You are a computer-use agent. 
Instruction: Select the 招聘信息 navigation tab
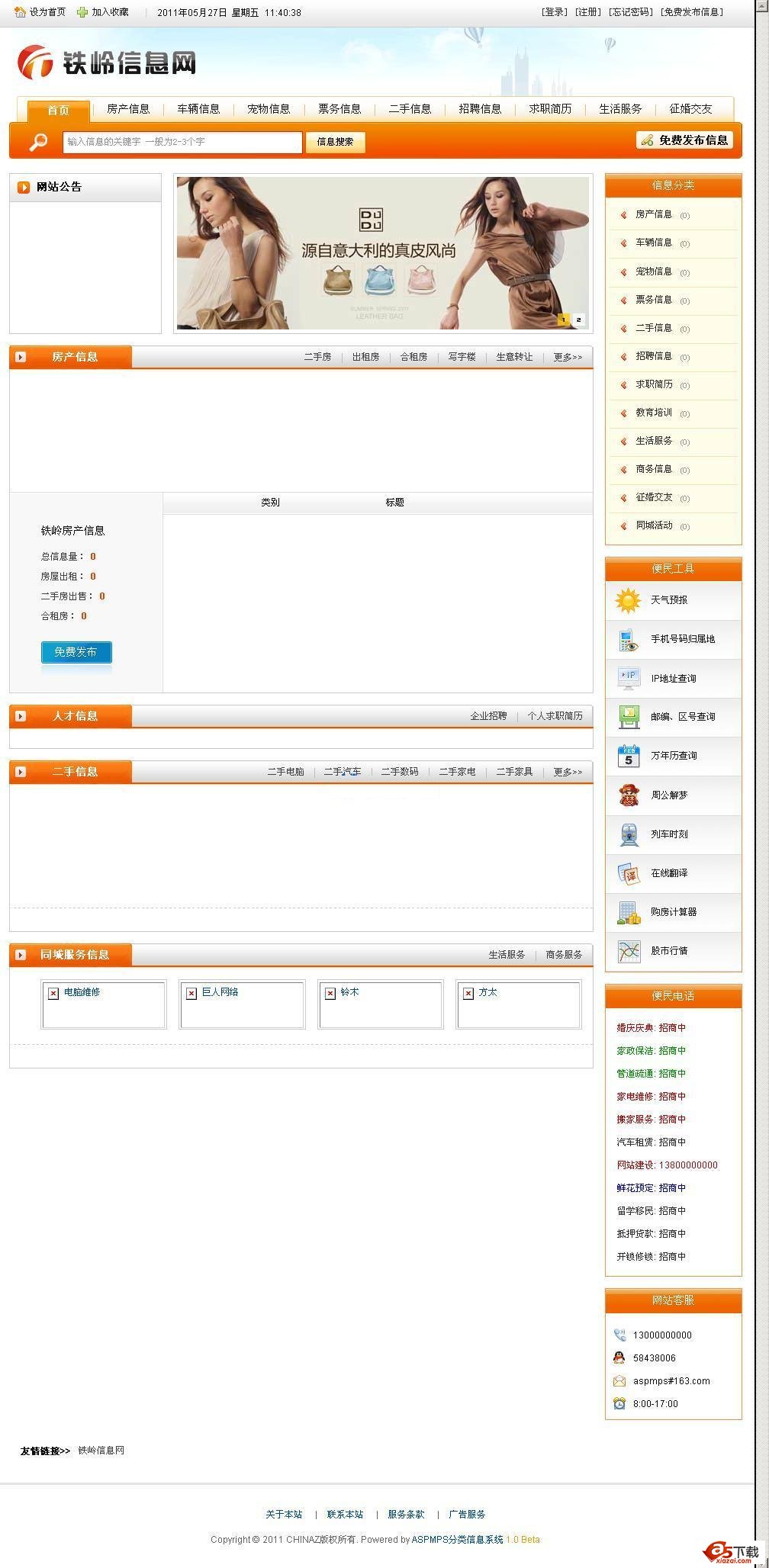pyautogui.click(x=480, y=109)
